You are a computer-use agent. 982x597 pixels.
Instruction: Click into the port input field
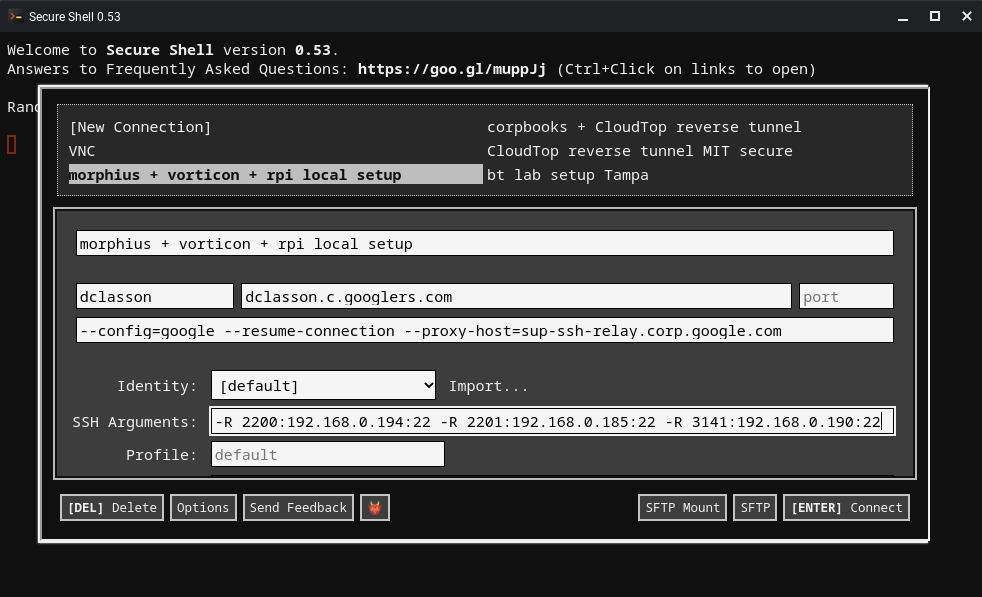(x=845, y=297)
